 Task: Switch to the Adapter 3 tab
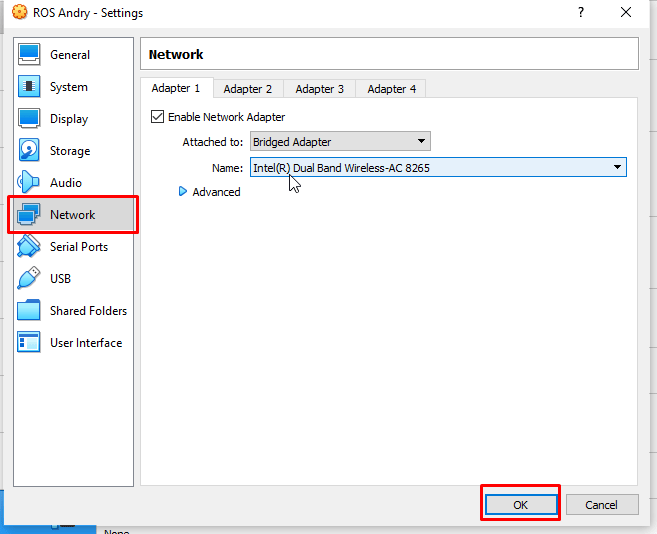coord(319,89)
